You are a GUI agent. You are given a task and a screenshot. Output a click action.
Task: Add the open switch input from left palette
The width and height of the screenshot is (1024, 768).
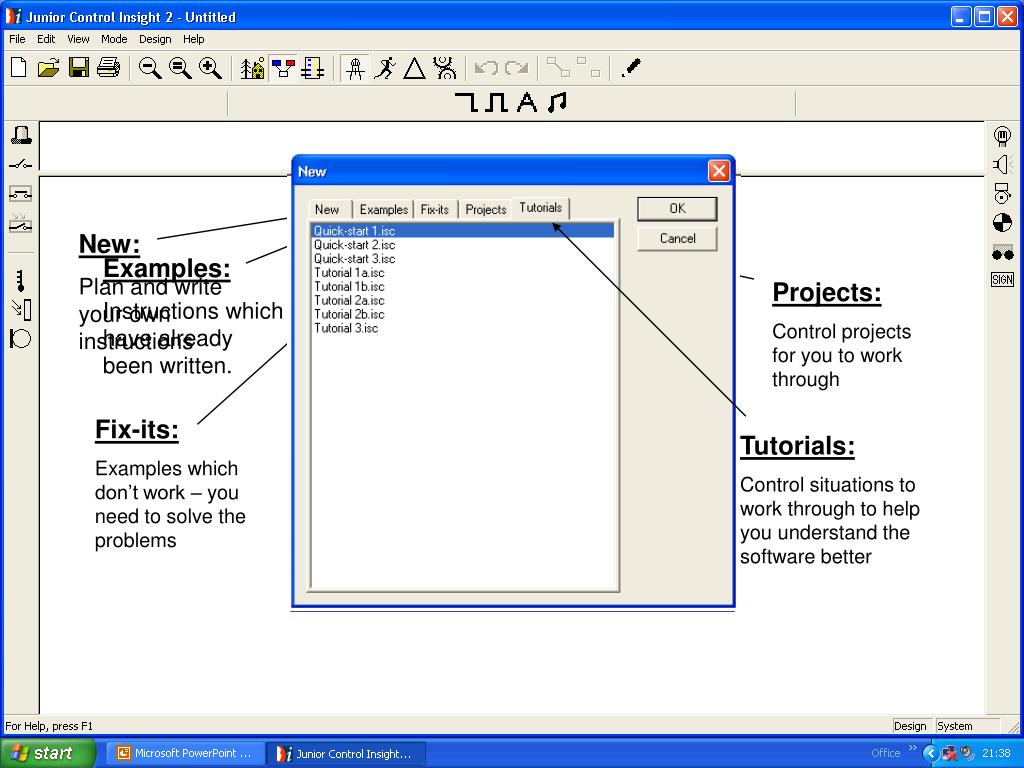point(21,164)
